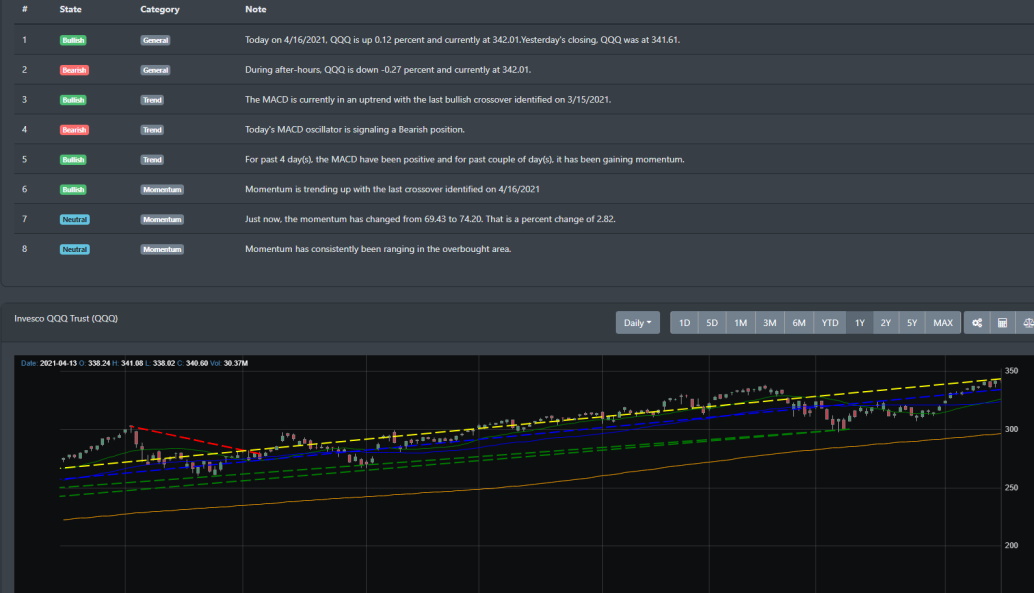
Task: Switch chart to 5D range
Action: click(x=712, y=323)
